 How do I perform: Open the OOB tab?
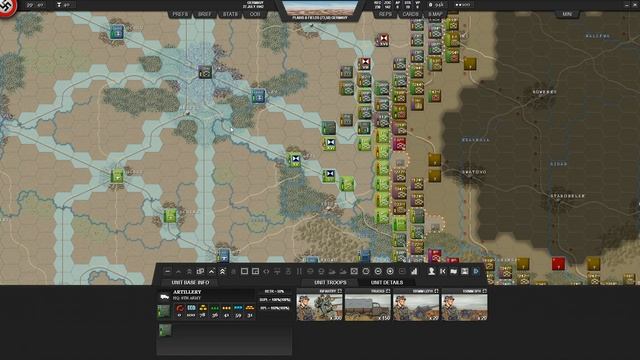click(x=255, y=14)
